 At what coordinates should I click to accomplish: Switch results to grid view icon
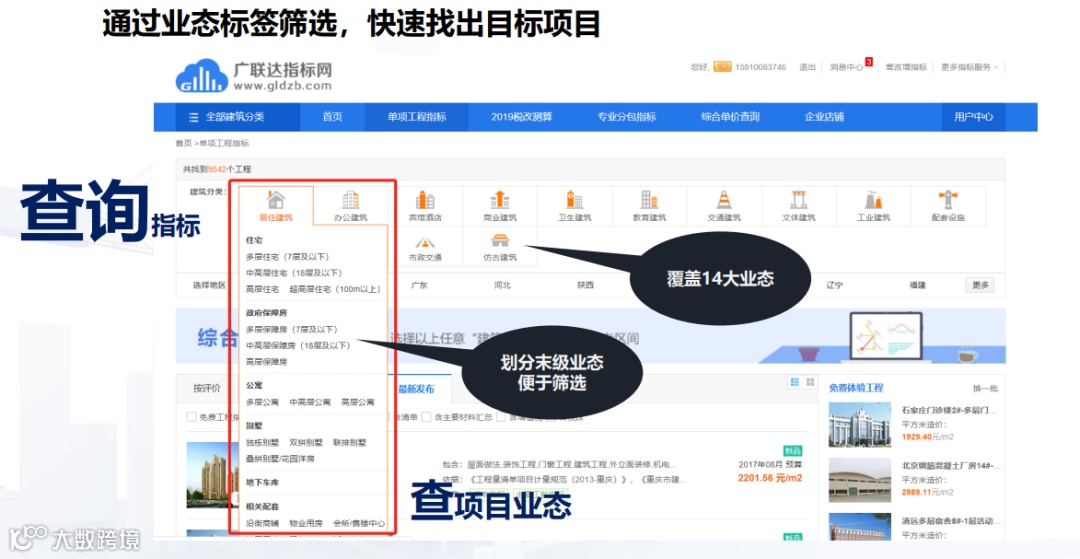810,382
